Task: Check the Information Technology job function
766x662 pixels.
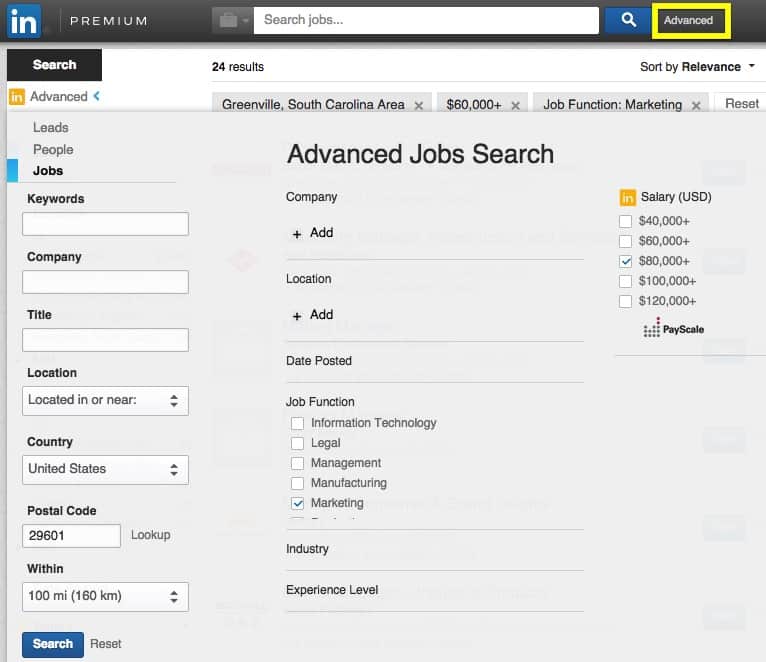Action: (x=297, y=423)
